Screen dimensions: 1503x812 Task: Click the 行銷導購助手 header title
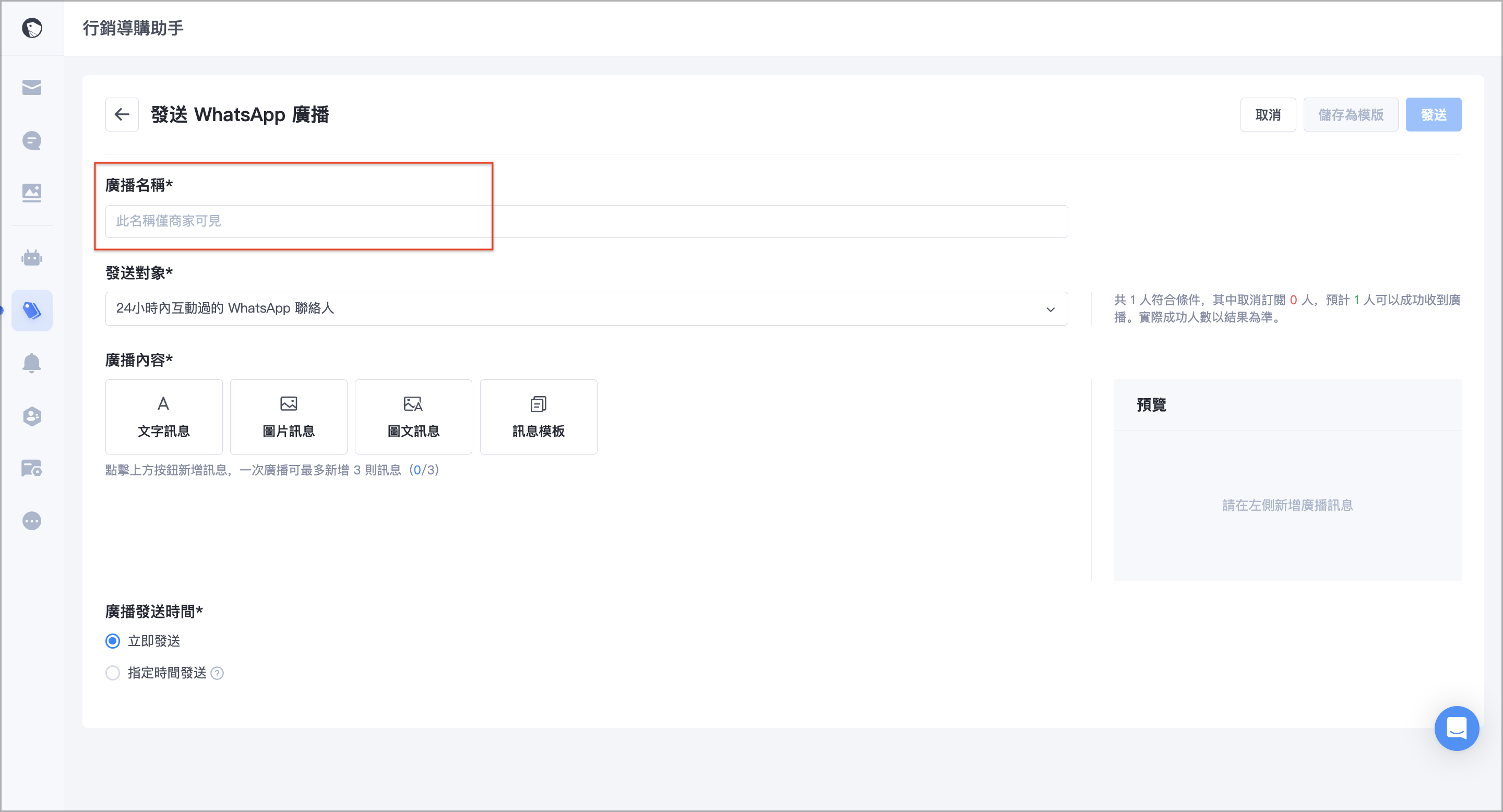(x=133, y=28)
